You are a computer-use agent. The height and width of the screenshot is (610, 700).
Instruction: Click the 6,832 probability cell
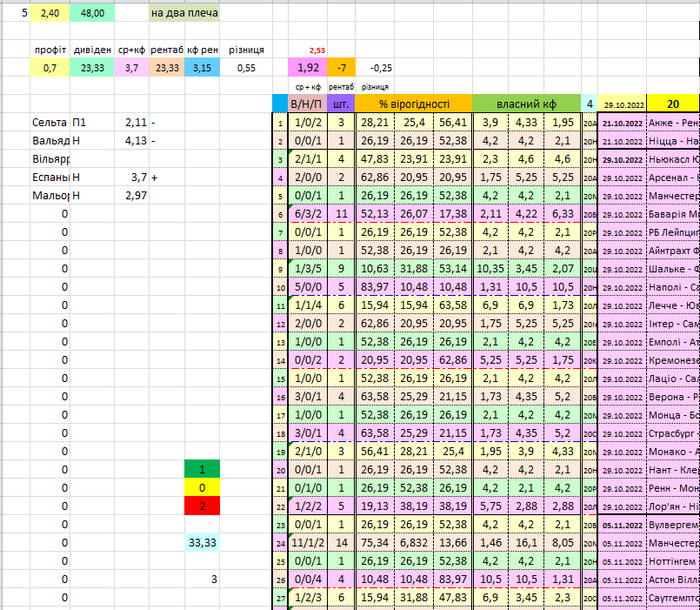[414, 543]
